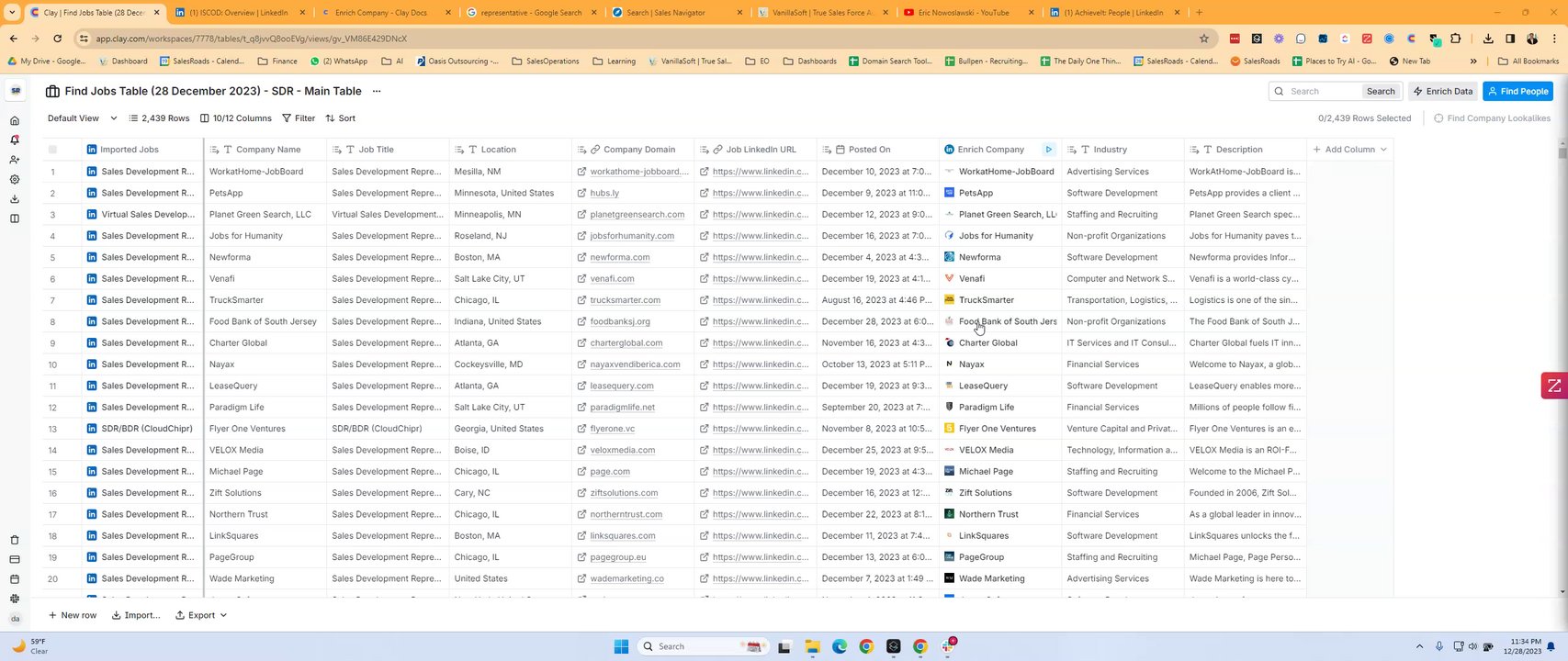This screenshot has height=661, width=1568.
Task: Open the trash icon in left sidebar
Action: (x=15, y=540)
